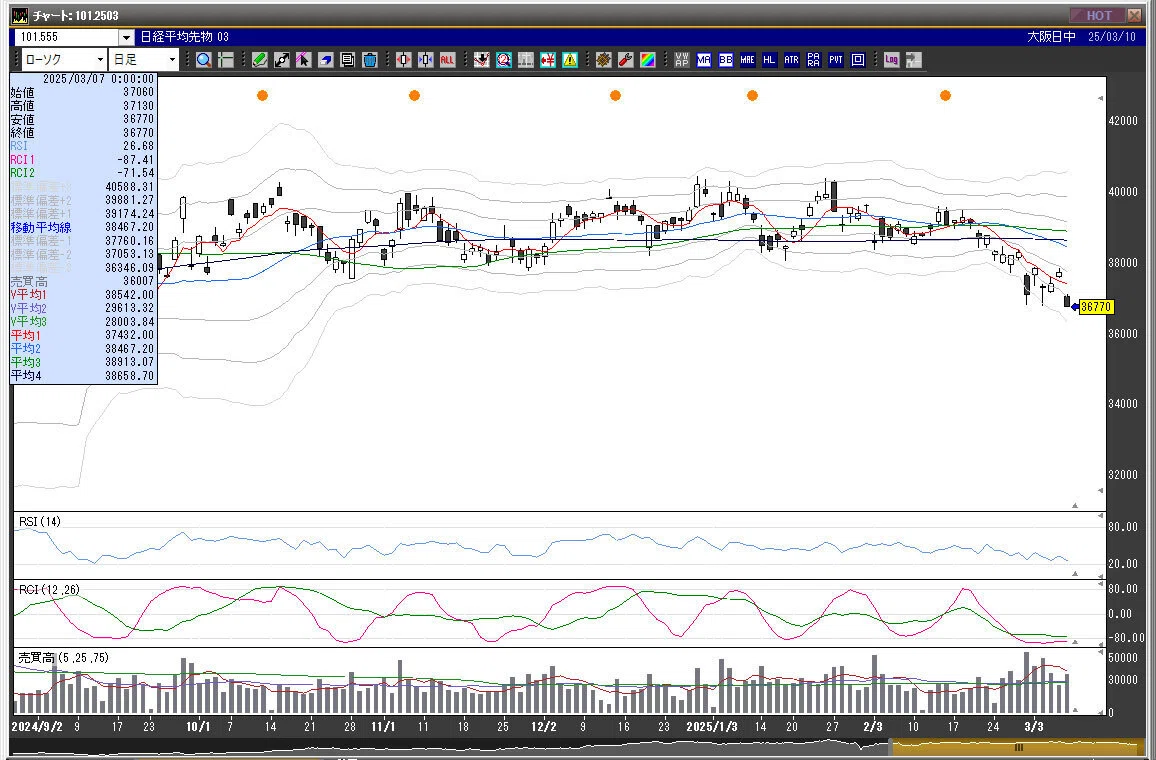Toggle the PVT pivot indicator
Image resolution: width=1156 pixels, height=760 pixels.
click(x=835, y=60)
